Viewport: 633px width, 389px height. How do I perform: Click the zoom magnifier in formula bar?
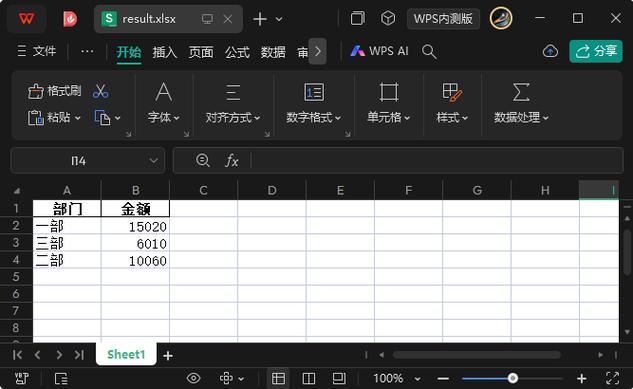click(x=202, y=161)
